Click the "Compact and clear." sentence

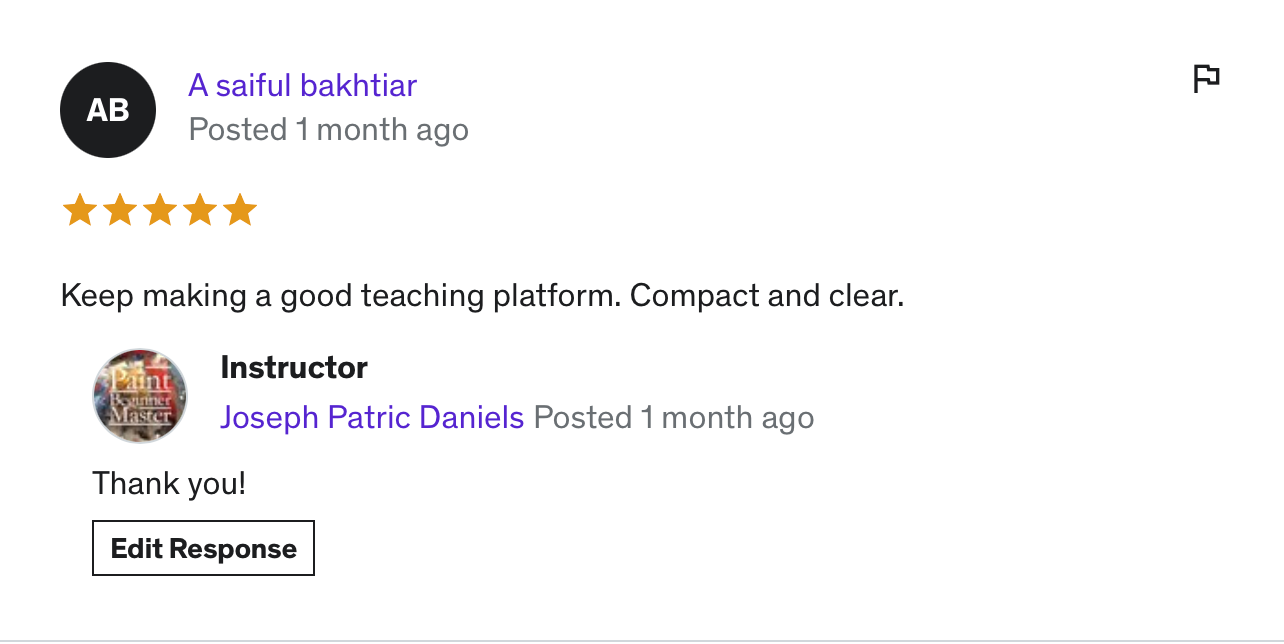(767, 296)
